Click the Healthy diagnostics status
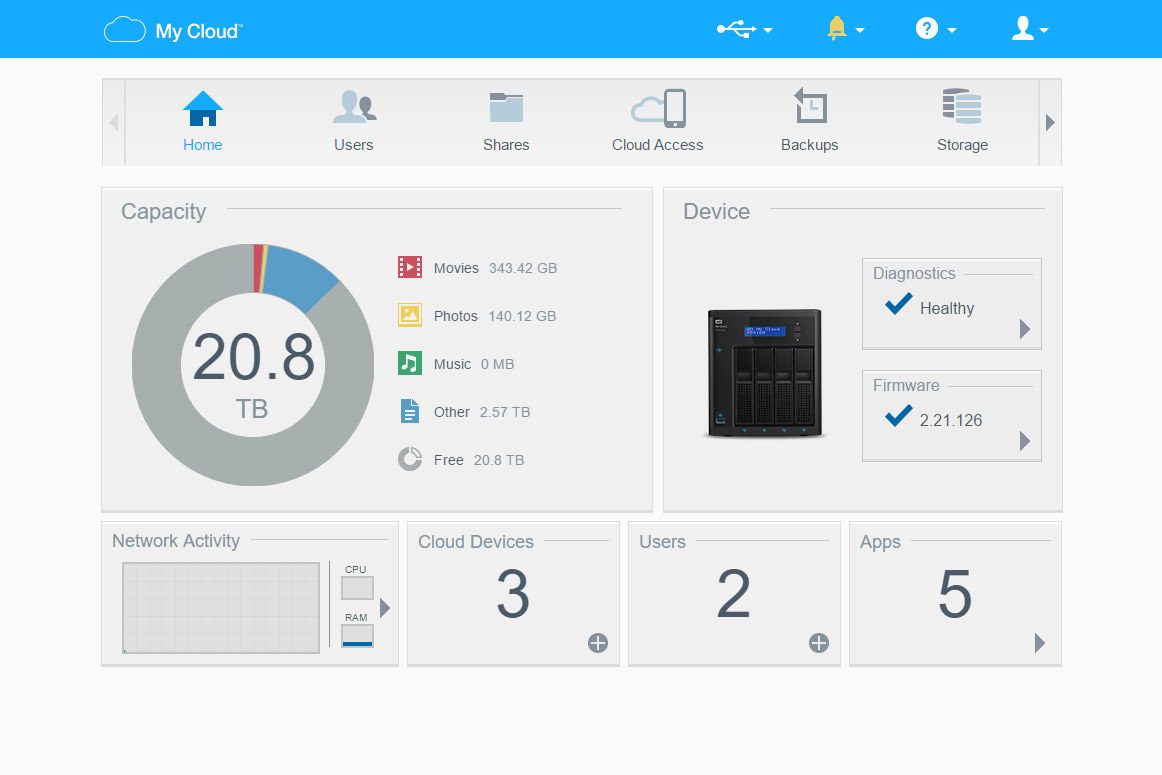1162x775 pixels. point(947,308)
